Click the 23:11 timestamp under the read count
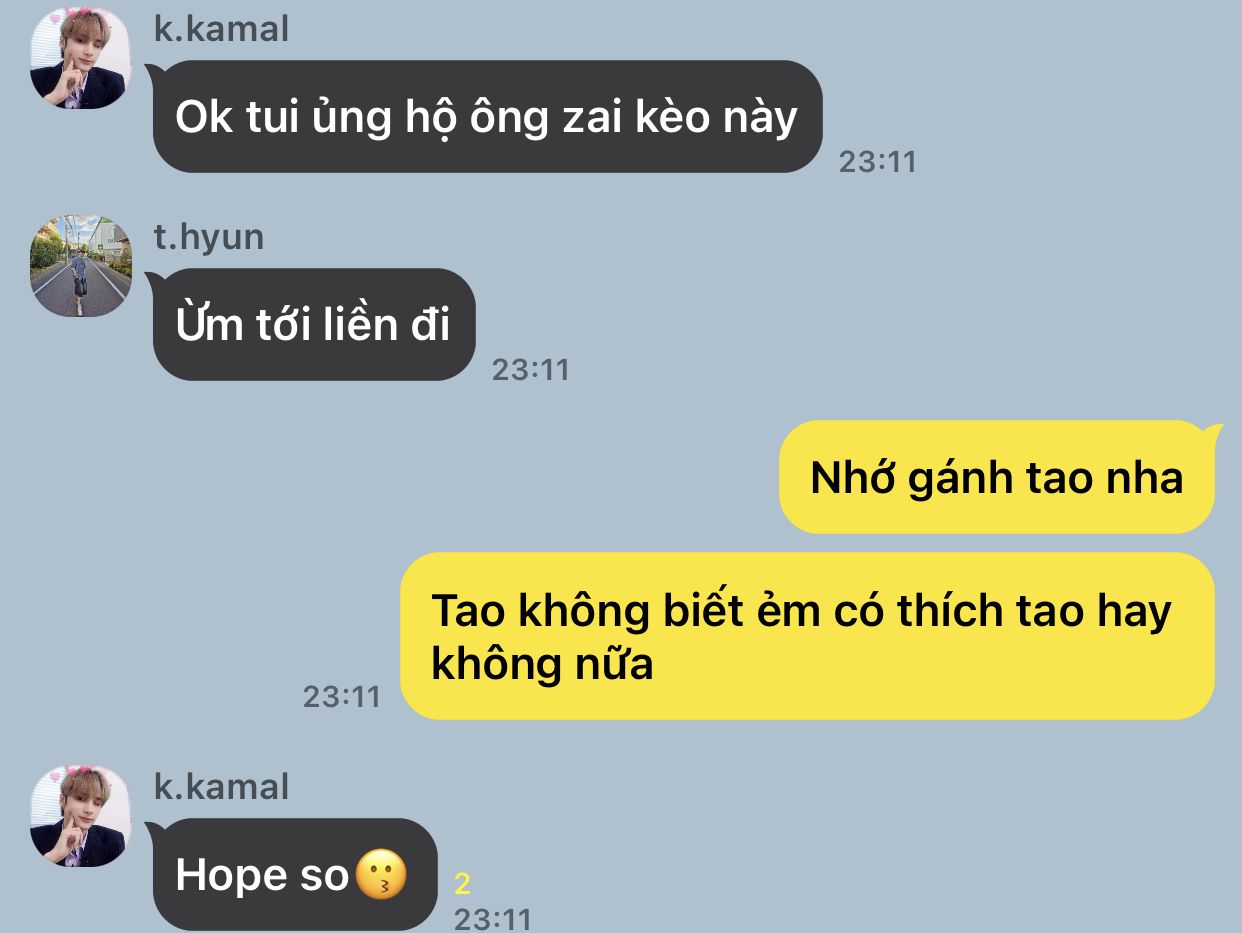This screenshot has width=1242, height=933. pos(492,919)
